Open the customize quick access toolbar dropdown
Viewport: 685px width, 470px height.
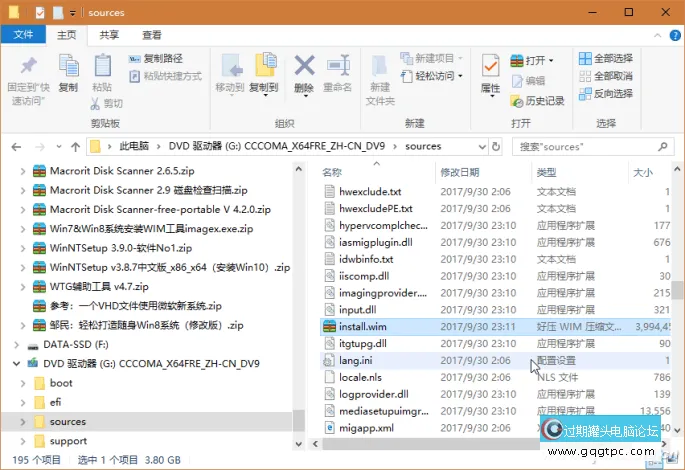pos(73,13)
